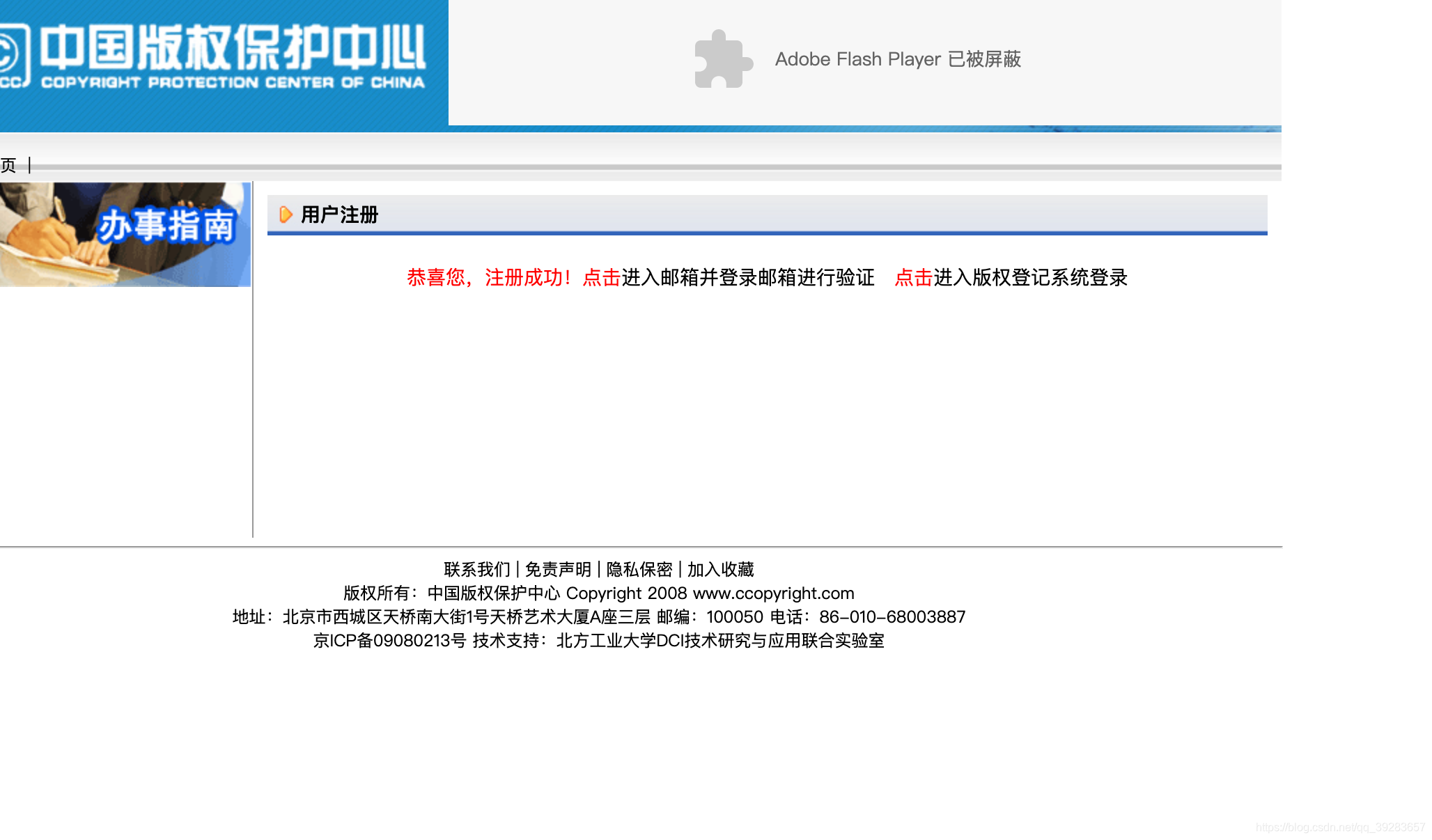Click the blog.csdn.net watermark URL
Screen dimensions: 1432x840
1340,827
